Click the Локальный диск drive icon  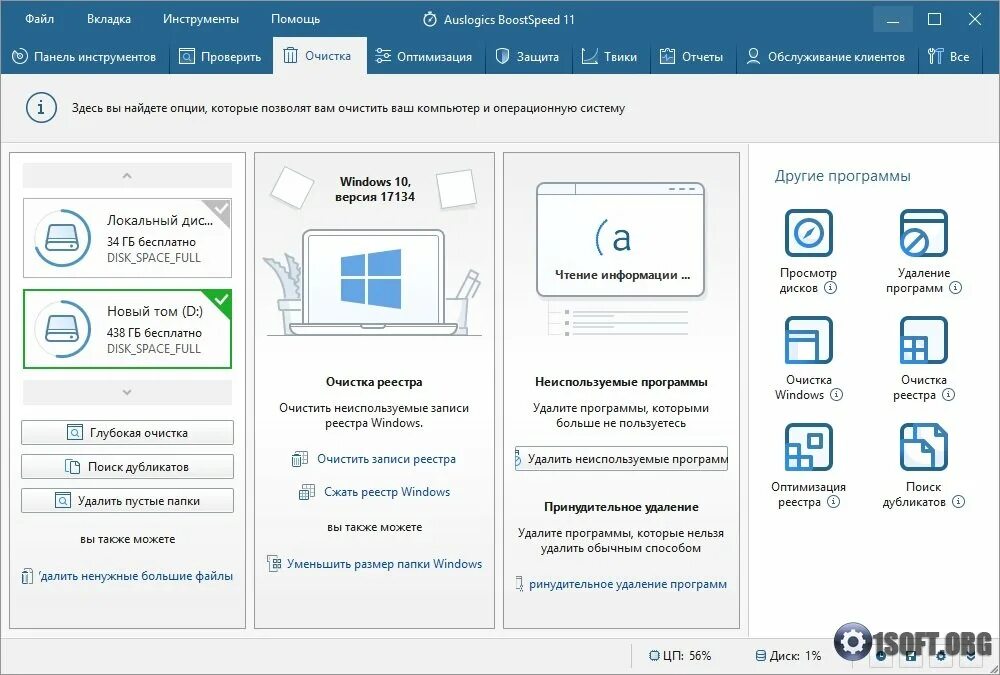pyautogui.click(x=62, y=238)
